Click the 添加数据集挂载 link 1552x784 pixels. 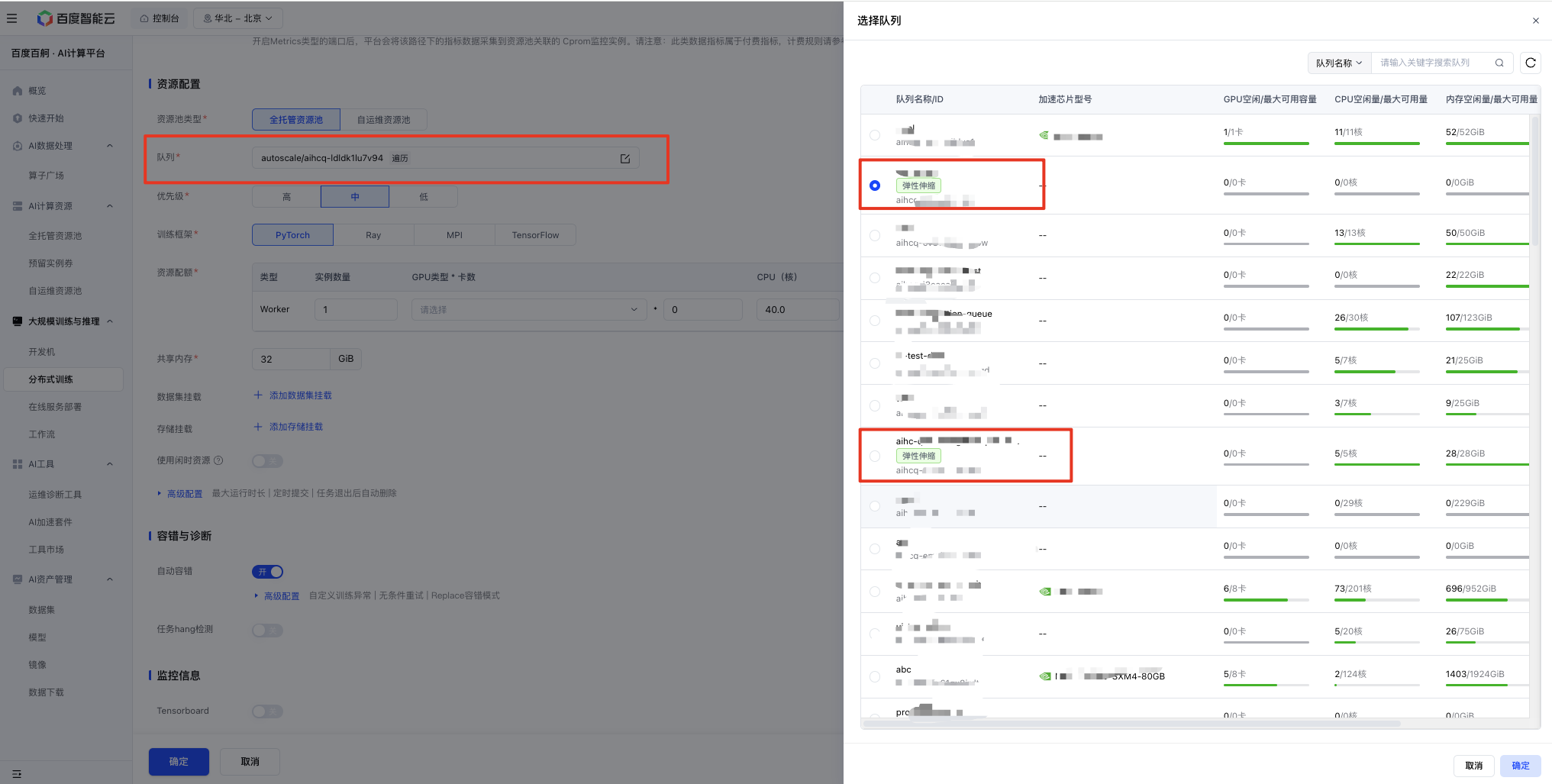pos(301,395)
